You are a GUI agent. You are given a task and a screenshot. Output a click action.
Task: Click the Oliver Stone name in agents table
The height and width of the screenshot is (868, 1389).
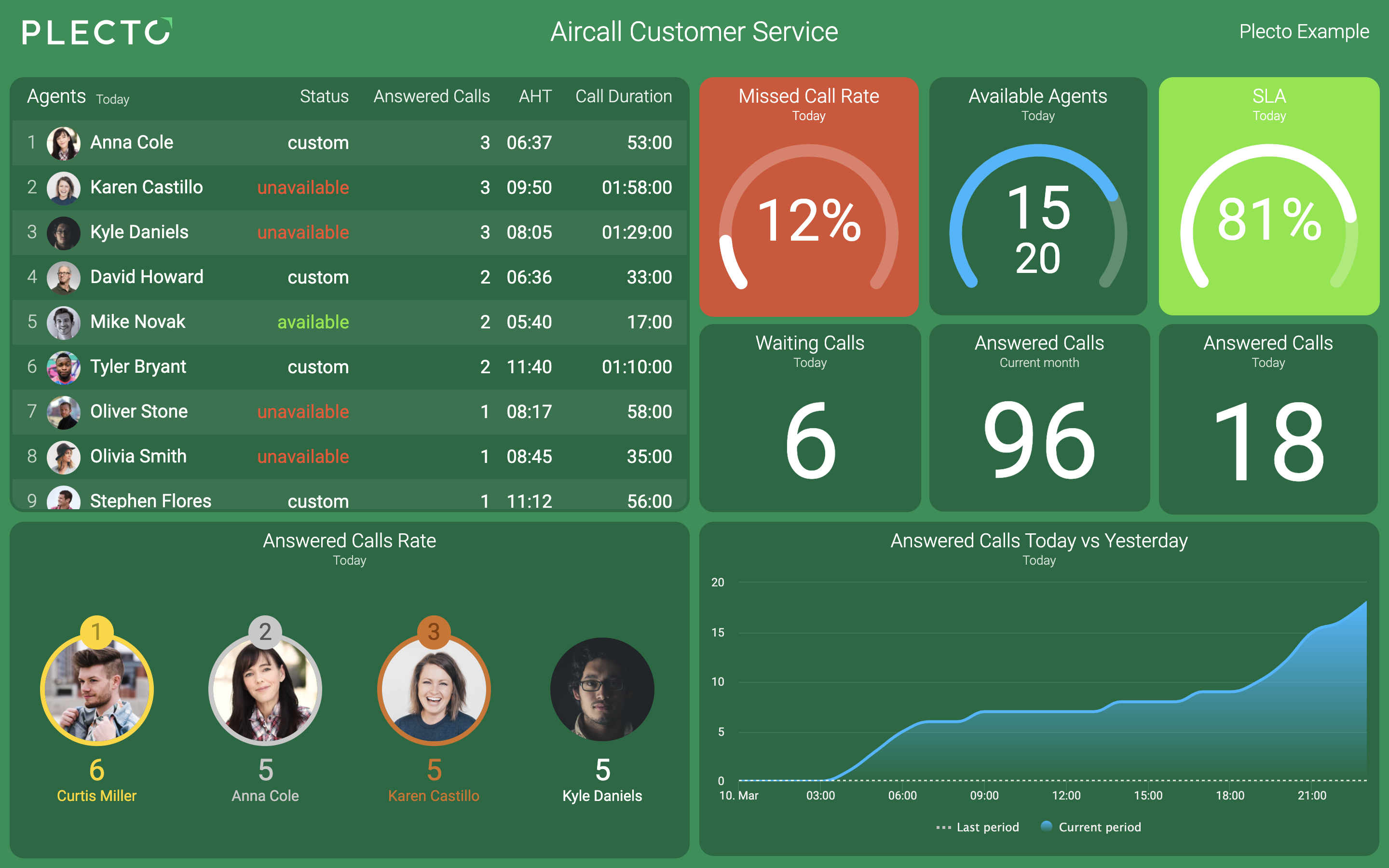139,412
